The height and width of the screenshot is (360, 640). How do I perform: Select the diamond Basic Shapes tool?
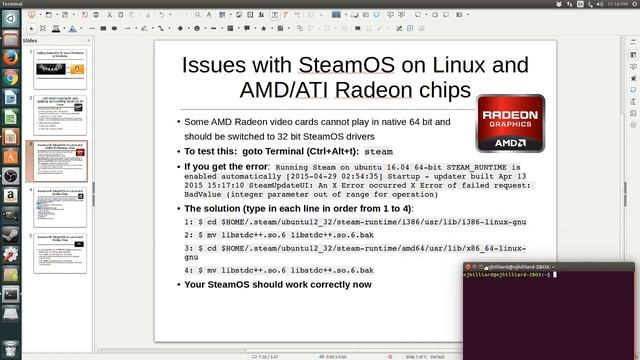pyautogui.click(x=180, y=28)
